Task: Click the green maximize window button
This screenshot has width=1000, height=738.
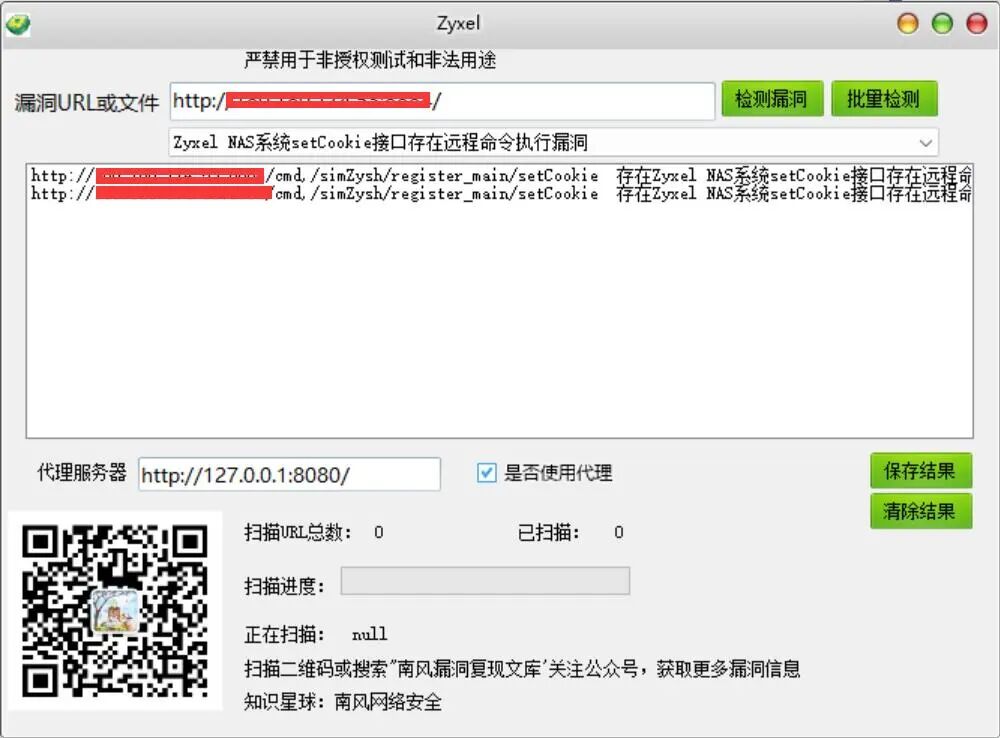Action: [942, 24]
